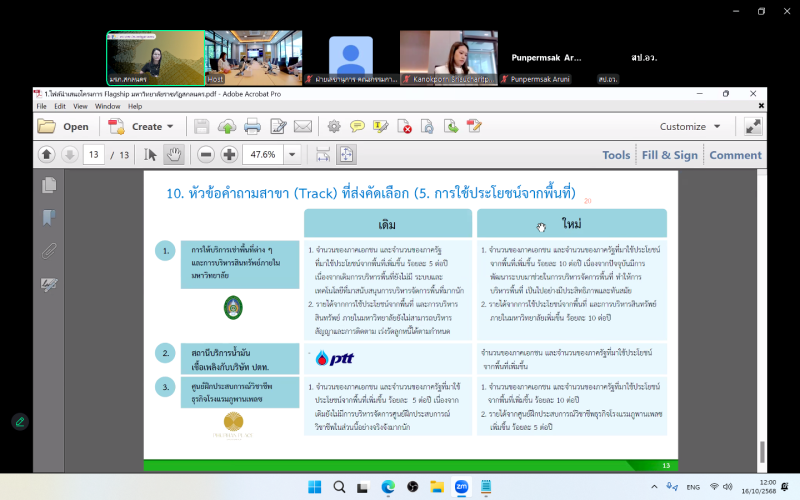
Task: Toggle the Hand pan tool
Action: pos(174,155)
